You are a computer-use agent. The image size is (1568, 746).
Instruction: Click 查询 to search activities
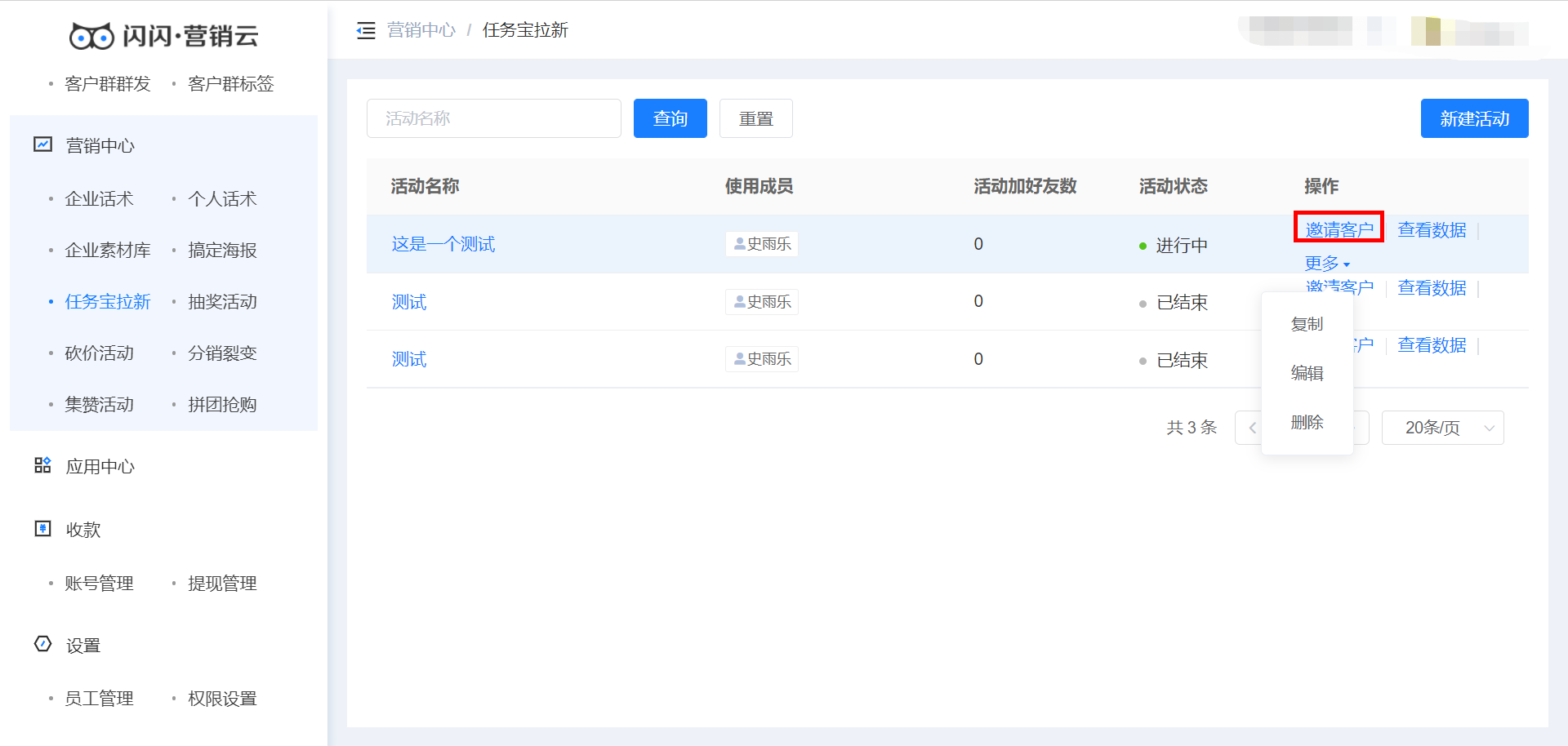click(670, 118)
